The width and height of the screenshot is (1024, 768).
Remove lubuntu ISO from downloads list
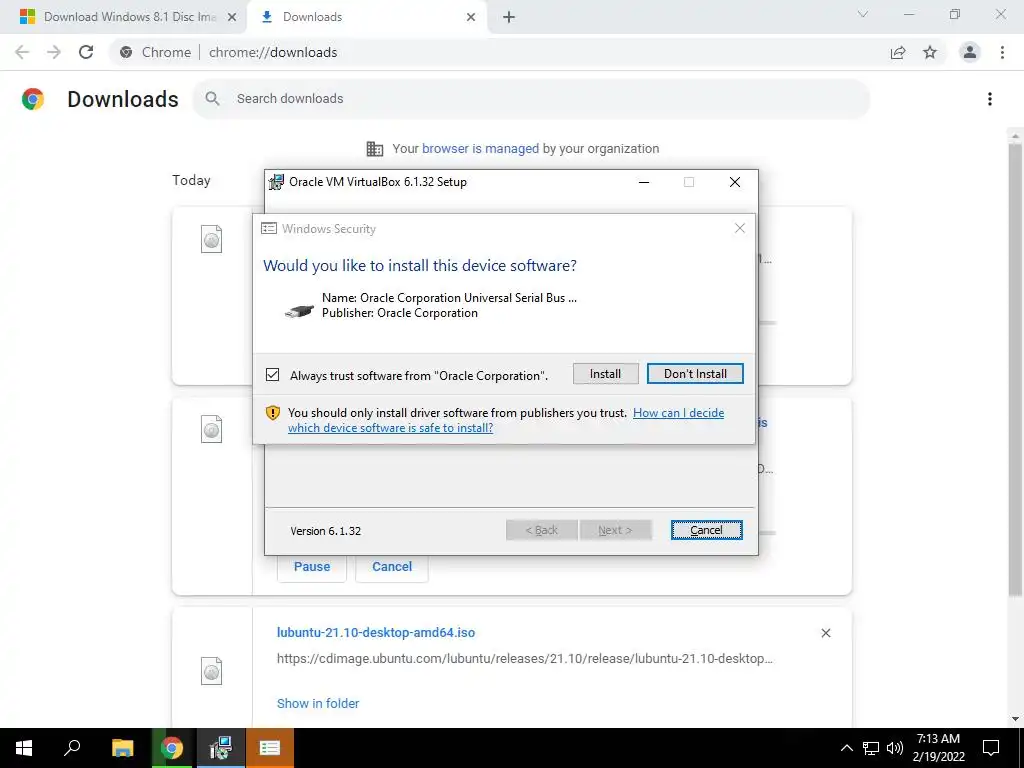click(x=825, y=633)
